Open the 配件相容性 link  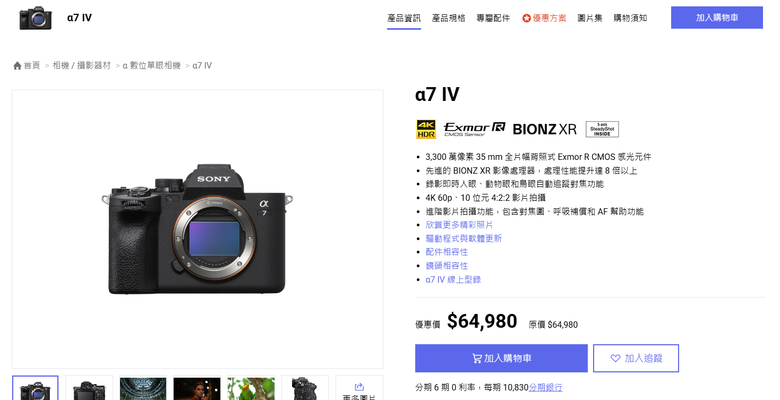(447, 252)
